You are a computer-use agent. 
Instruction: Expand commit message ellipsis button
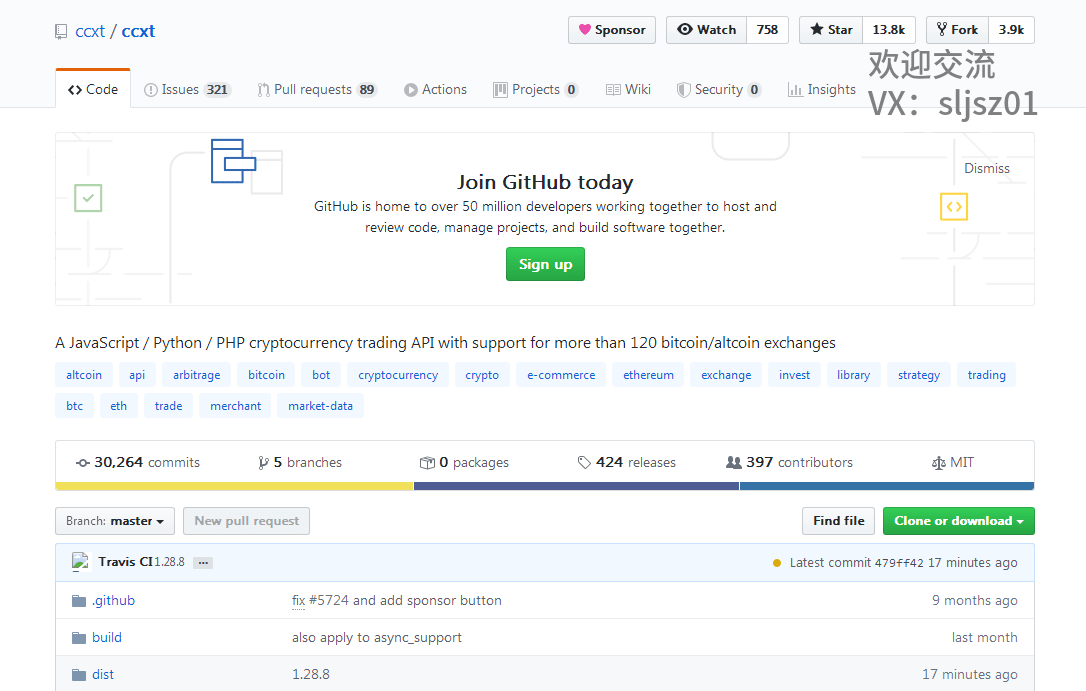pyautogui.click(x=203, y=563)
